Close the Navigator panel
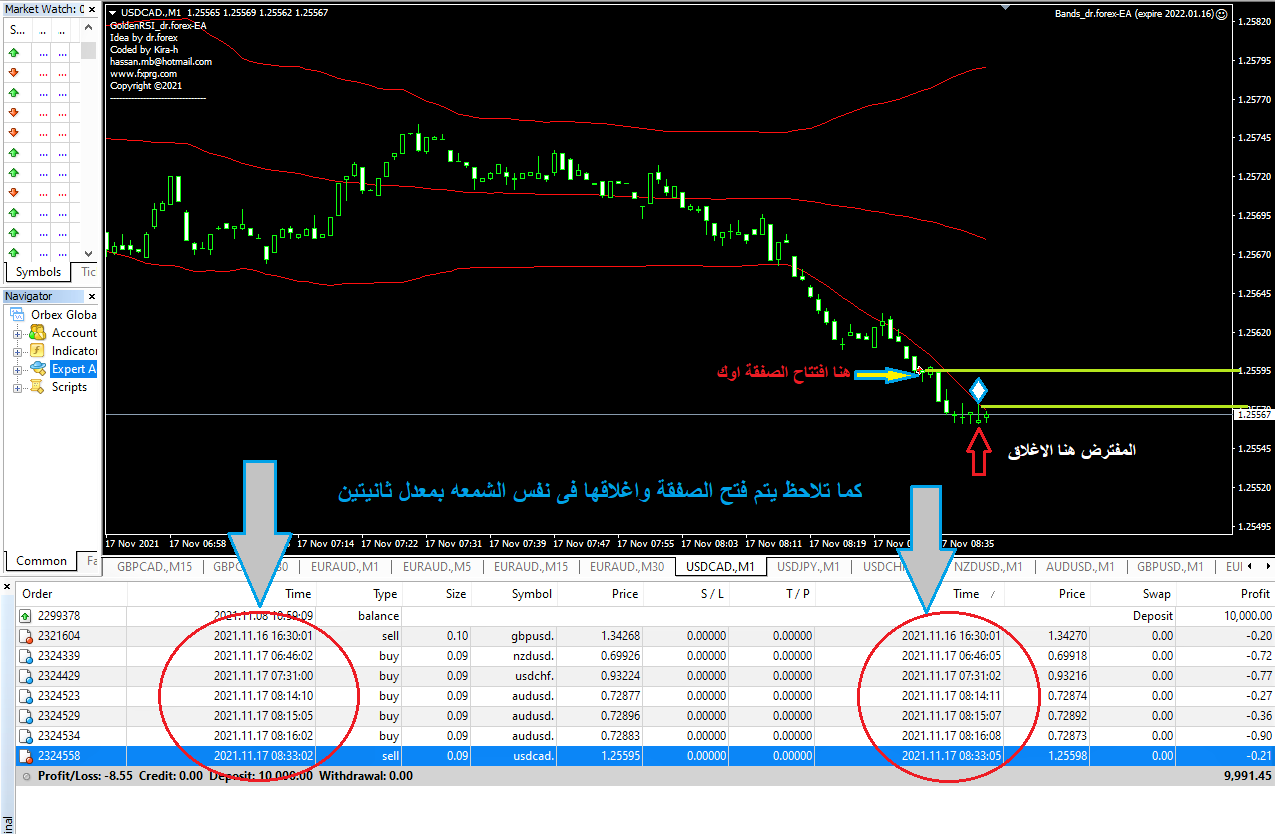 [x=92, y=296]
